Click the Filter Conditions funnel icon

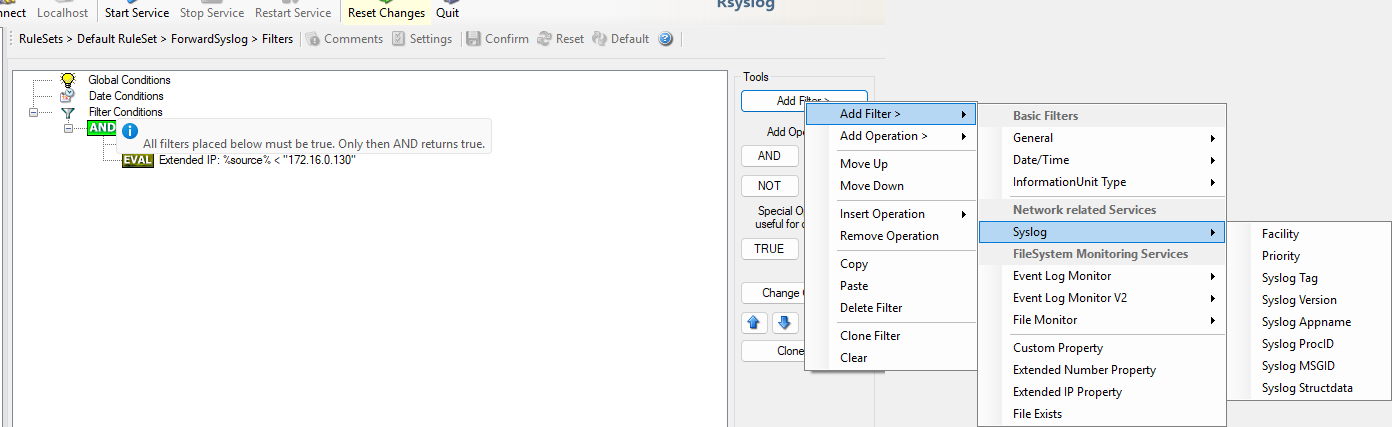tap(68, 112)
